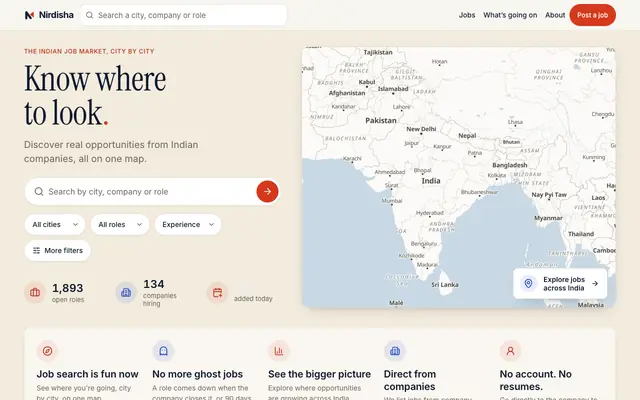640x400 pixels.
Task: Open the About page
Action: (x=555, y=15)
